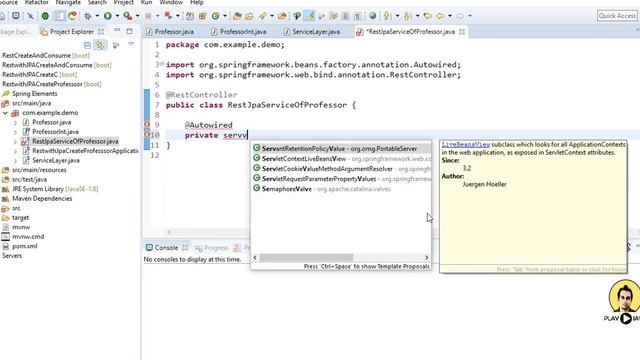Open the Progress tab
Screen dimensions: 640x360
click(212, 248)
